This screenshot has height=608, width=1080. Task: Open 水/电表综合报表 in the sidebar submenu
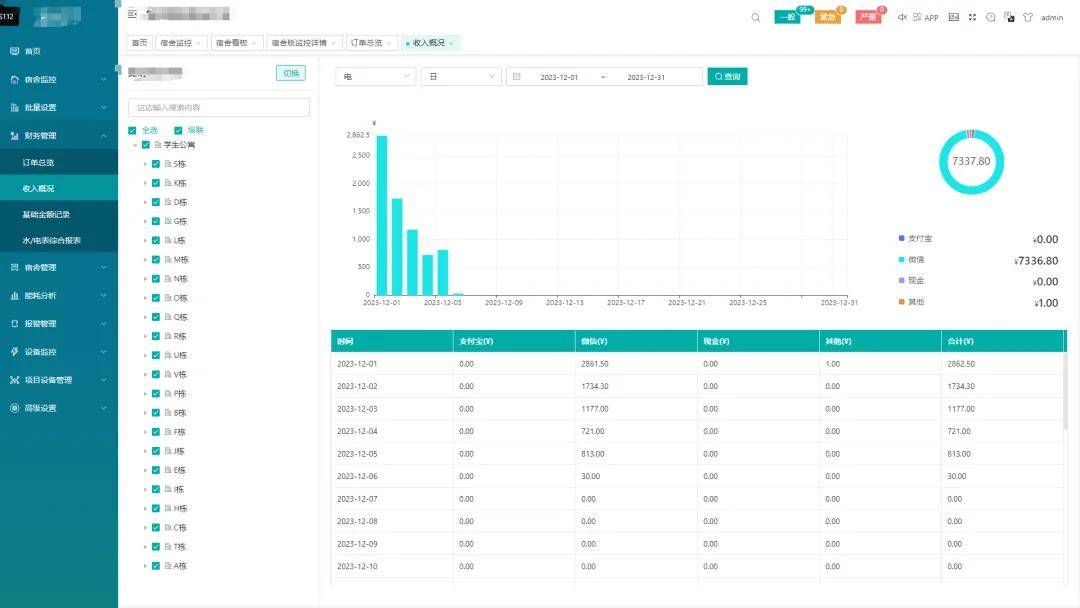(x=52, y=240)
